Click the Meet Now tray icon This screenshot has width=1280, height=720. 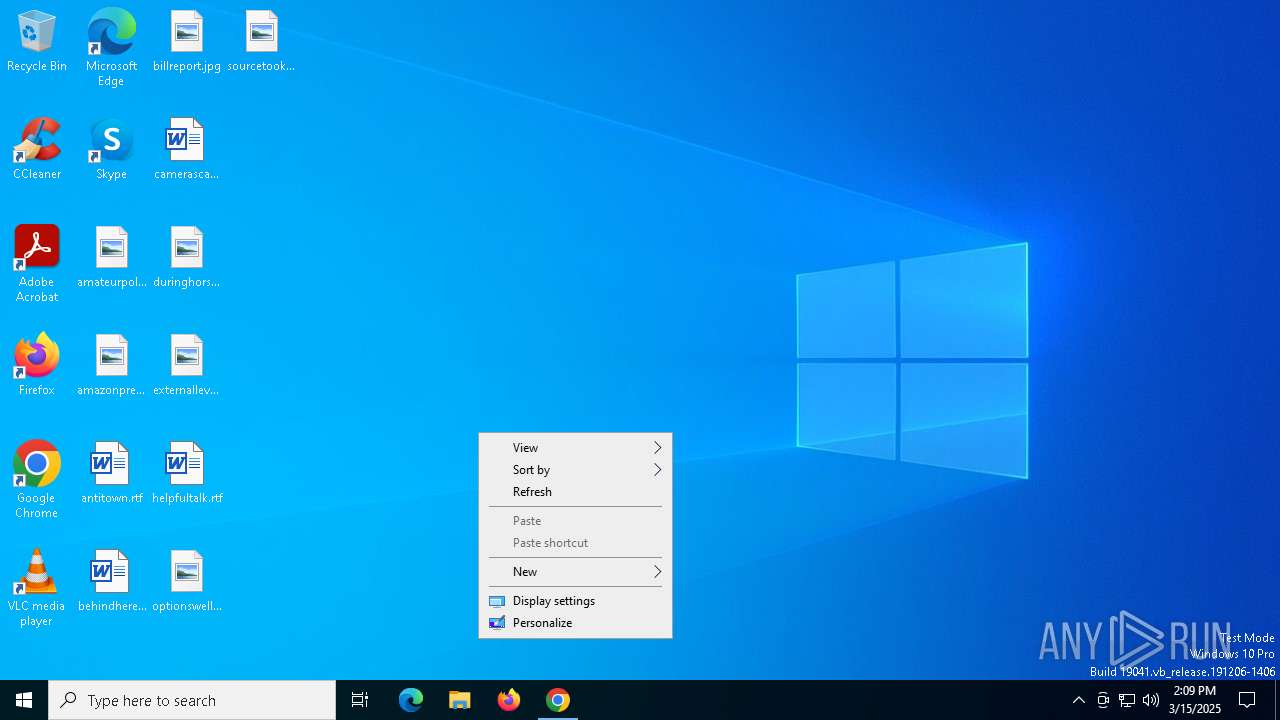(1103, 700)
